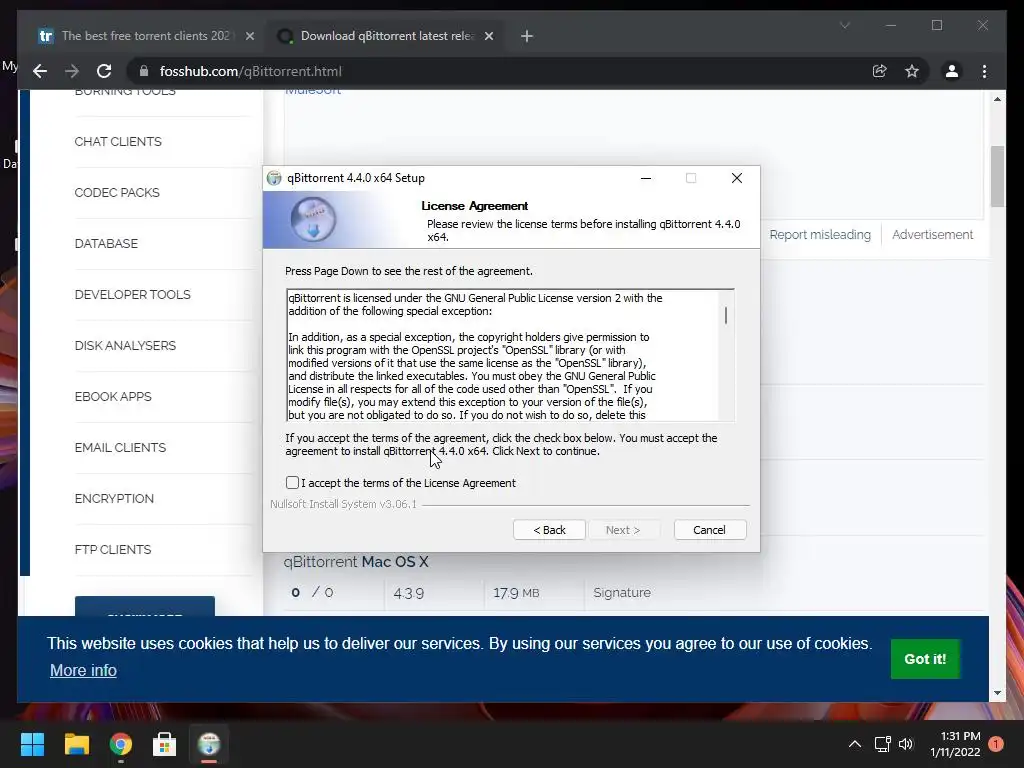Close the 'Download qBittorrent' tab

click(x=488, y=36)
